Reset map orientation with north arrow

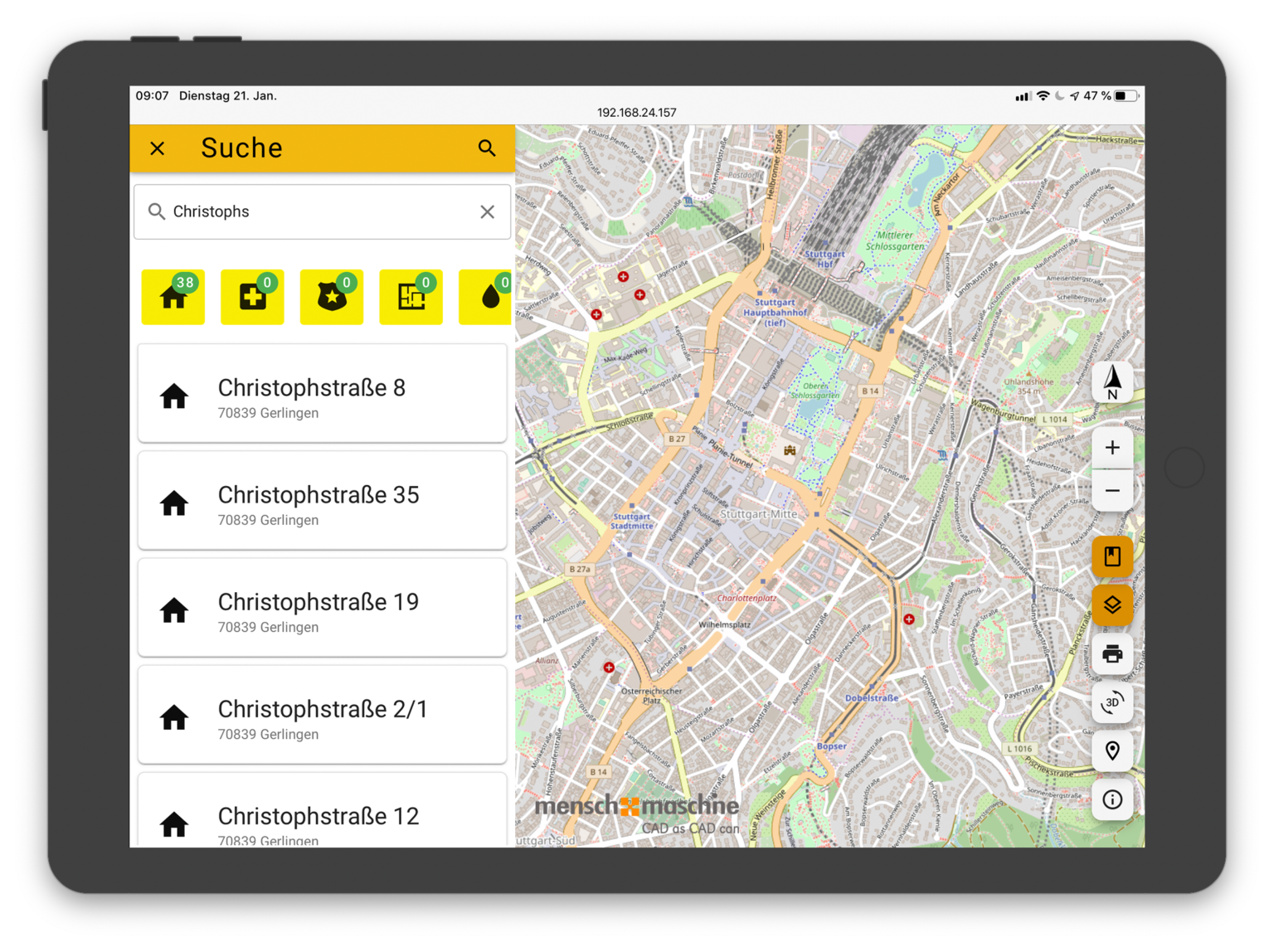pos(1112,382)
